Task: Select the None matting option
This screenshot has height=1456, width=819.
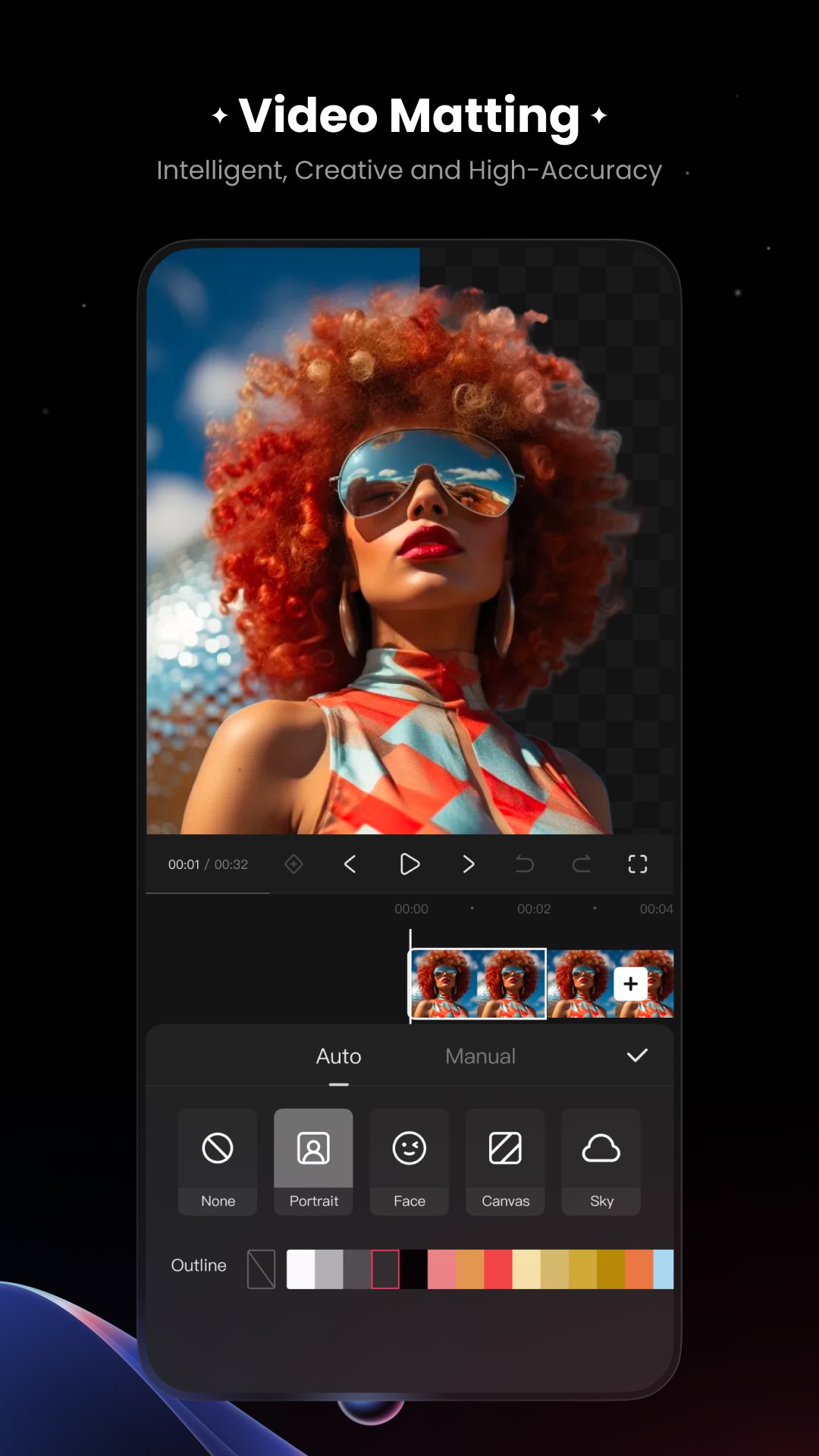Action: tap(218, 1162)
